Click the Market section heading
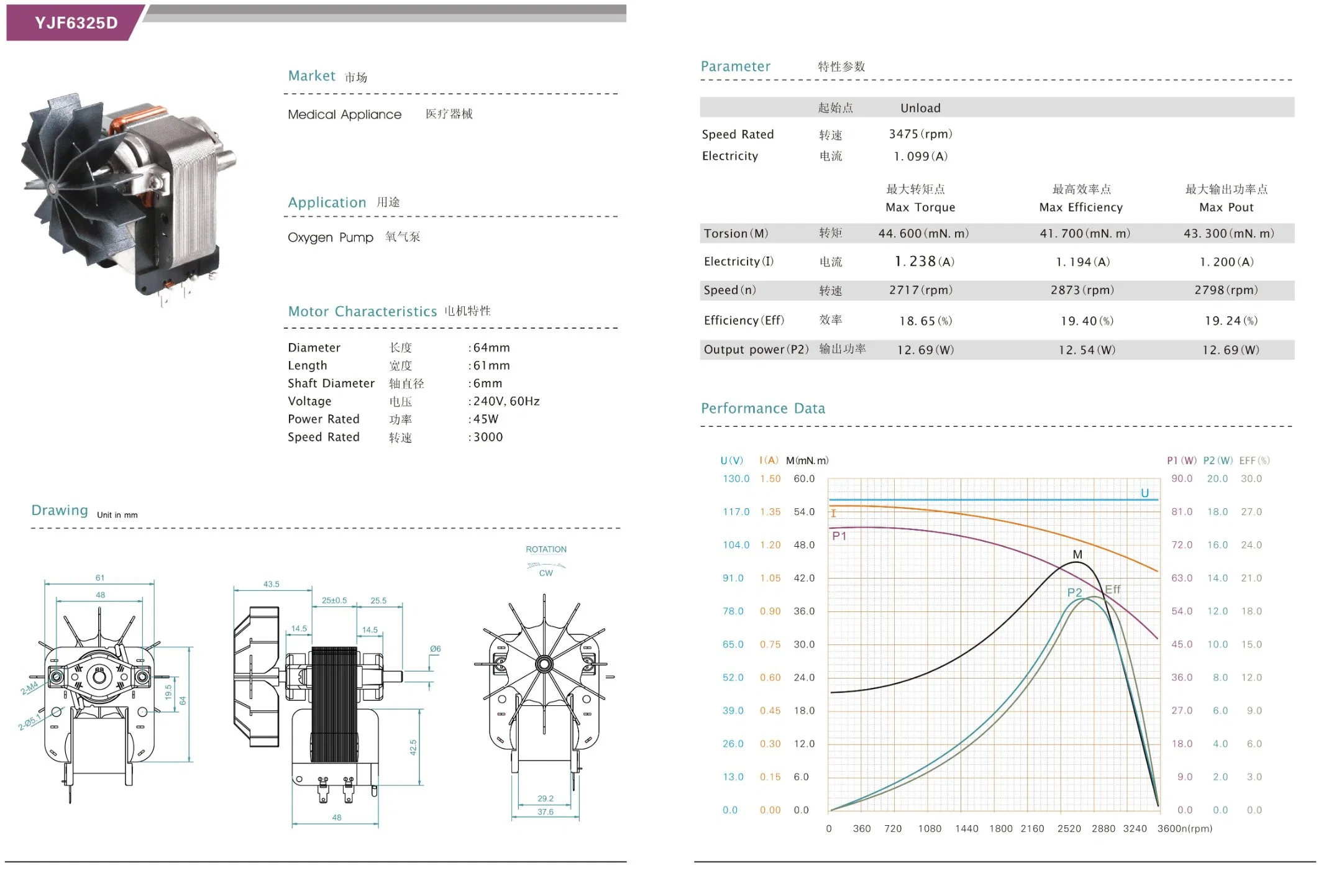1321x896 pixels. [311, 76]
